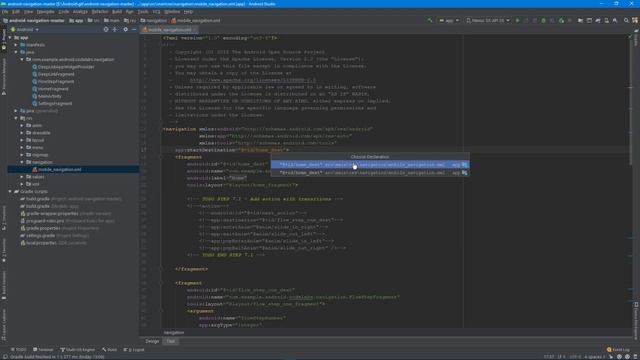Open the SettingsFragment class file
Image resolution: width=640 pixels, height=360 pixels.
point(52,104)
